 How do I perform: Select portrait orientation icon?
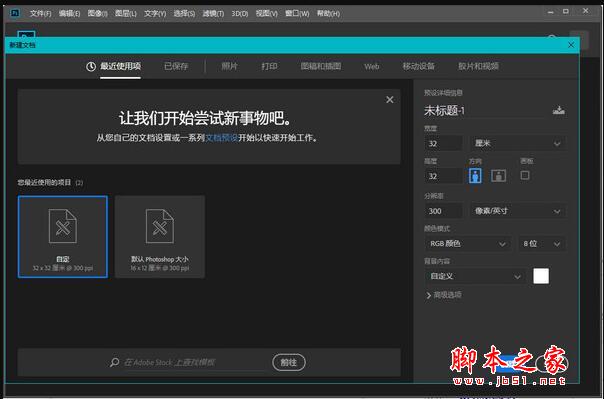tap(475, 176)
